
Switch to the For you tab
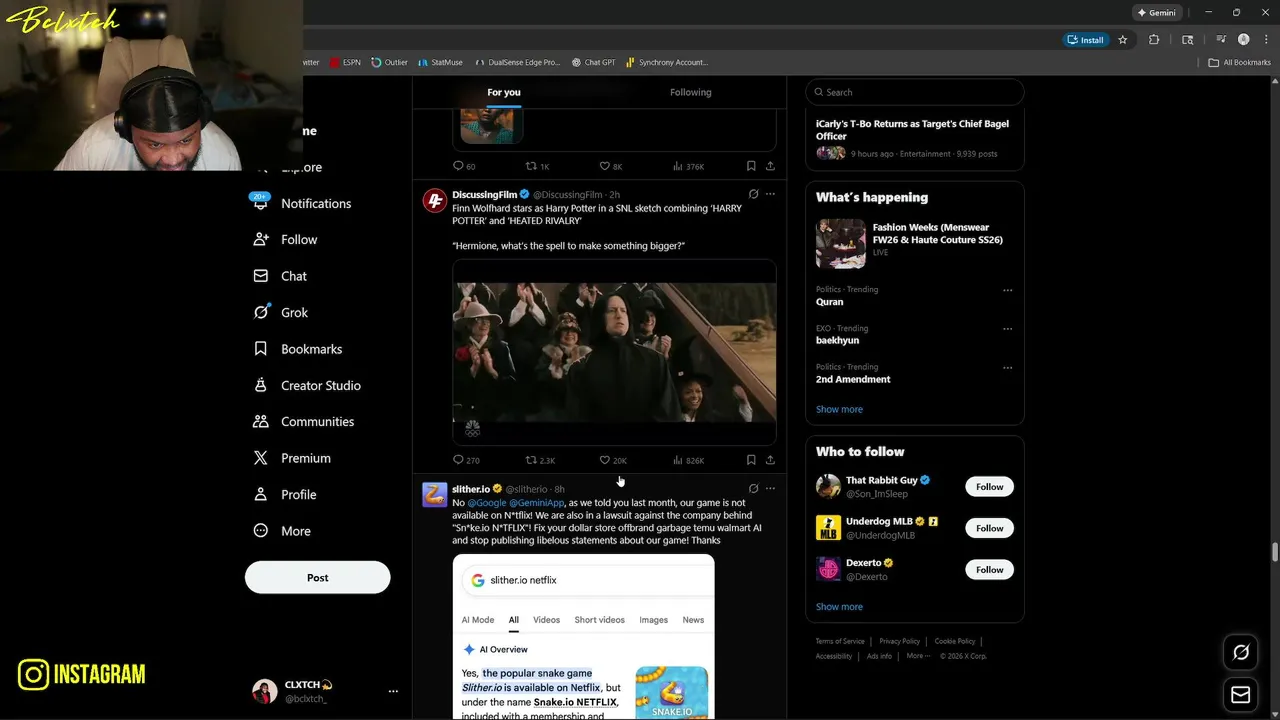[x=504, y=92]
